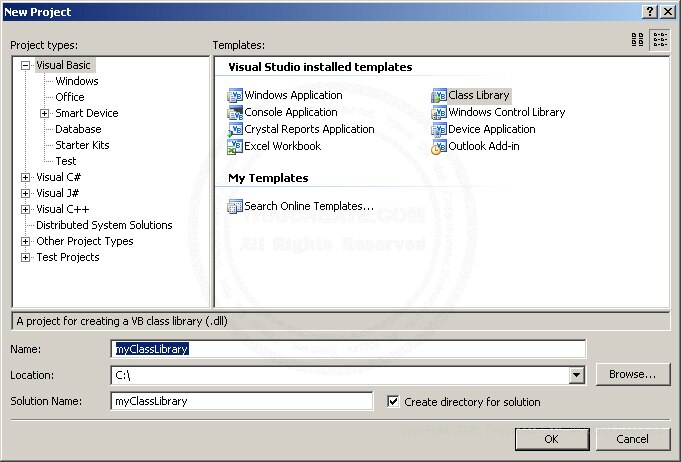Select Test Projects label

click(x=68, y=257)
